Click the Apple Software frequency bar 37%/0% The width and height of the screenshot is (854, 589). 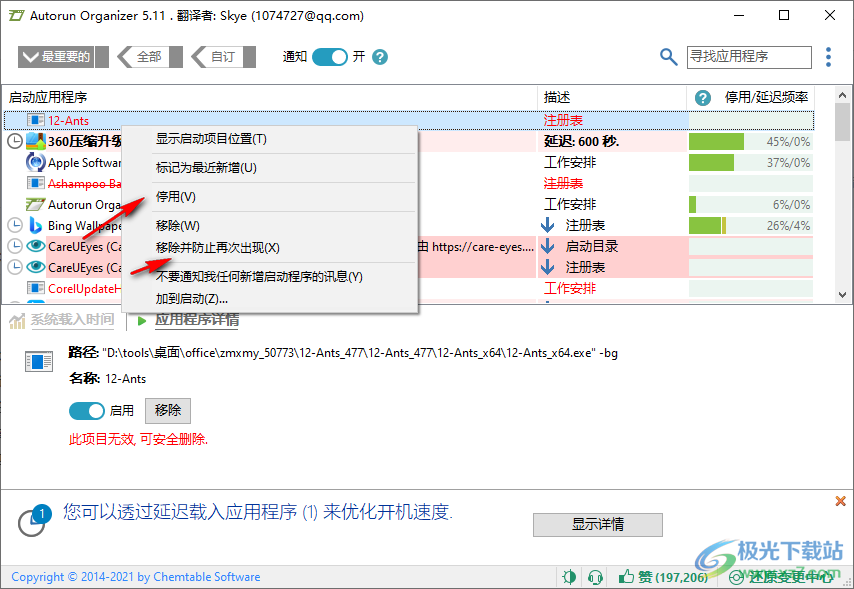click(x=751, y=162)
